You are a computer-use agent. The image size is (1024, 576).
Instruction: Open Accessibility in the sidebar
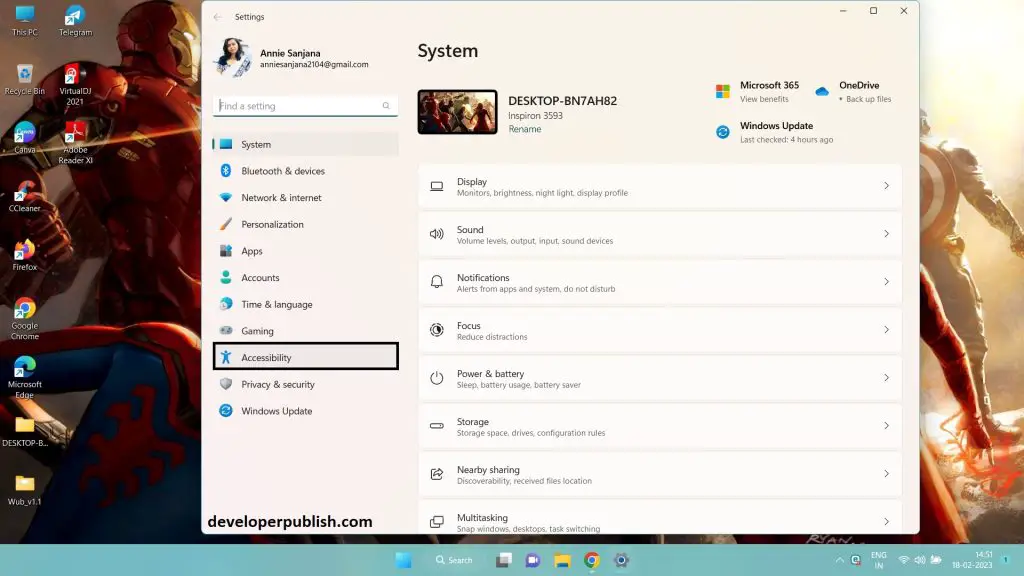306,357
